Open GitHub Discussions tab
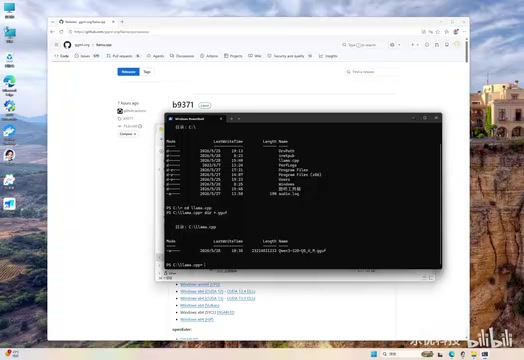The image size is (524, 360). point(182,56)
